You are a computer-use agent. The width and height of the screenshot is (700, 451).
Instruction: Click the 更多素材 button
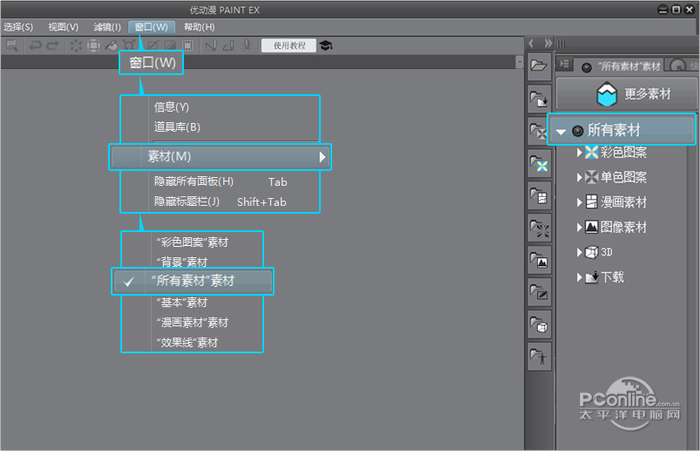(626, 94)
